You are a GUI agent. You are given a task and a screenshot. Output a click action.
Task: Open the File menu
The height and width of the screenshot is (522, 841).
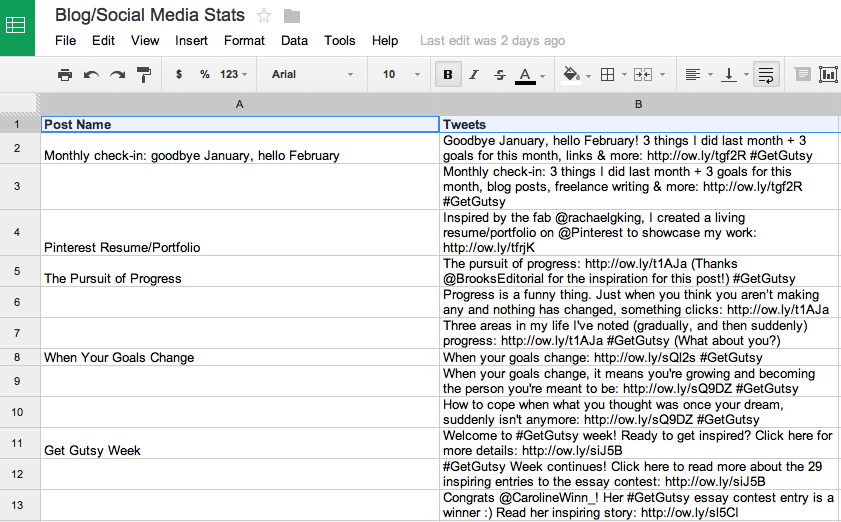pyautogui.click(x=65, y=41)
